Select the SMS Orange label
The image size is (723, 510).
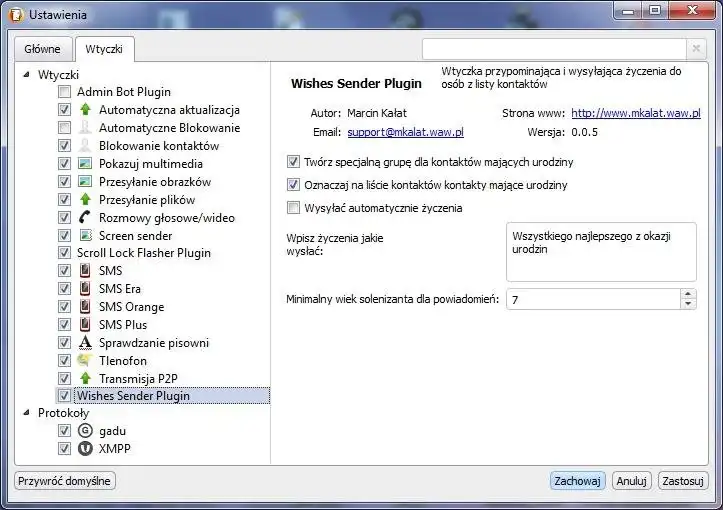tap(131, 307)
